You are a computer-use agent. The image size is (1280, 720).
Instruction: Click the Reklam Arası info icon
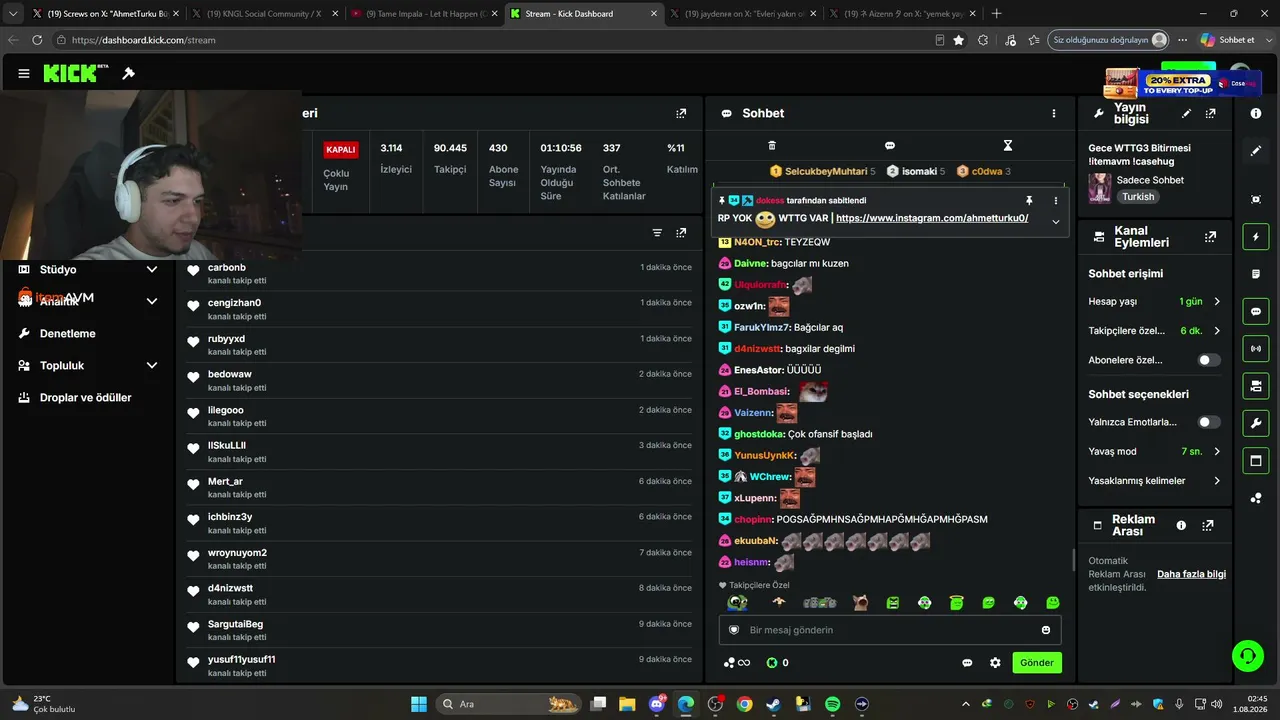[x=1181, y=525]
